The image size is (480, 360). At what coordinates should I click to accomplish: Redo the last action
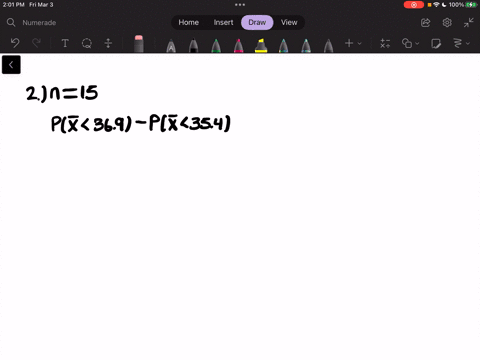pos(36,43)
